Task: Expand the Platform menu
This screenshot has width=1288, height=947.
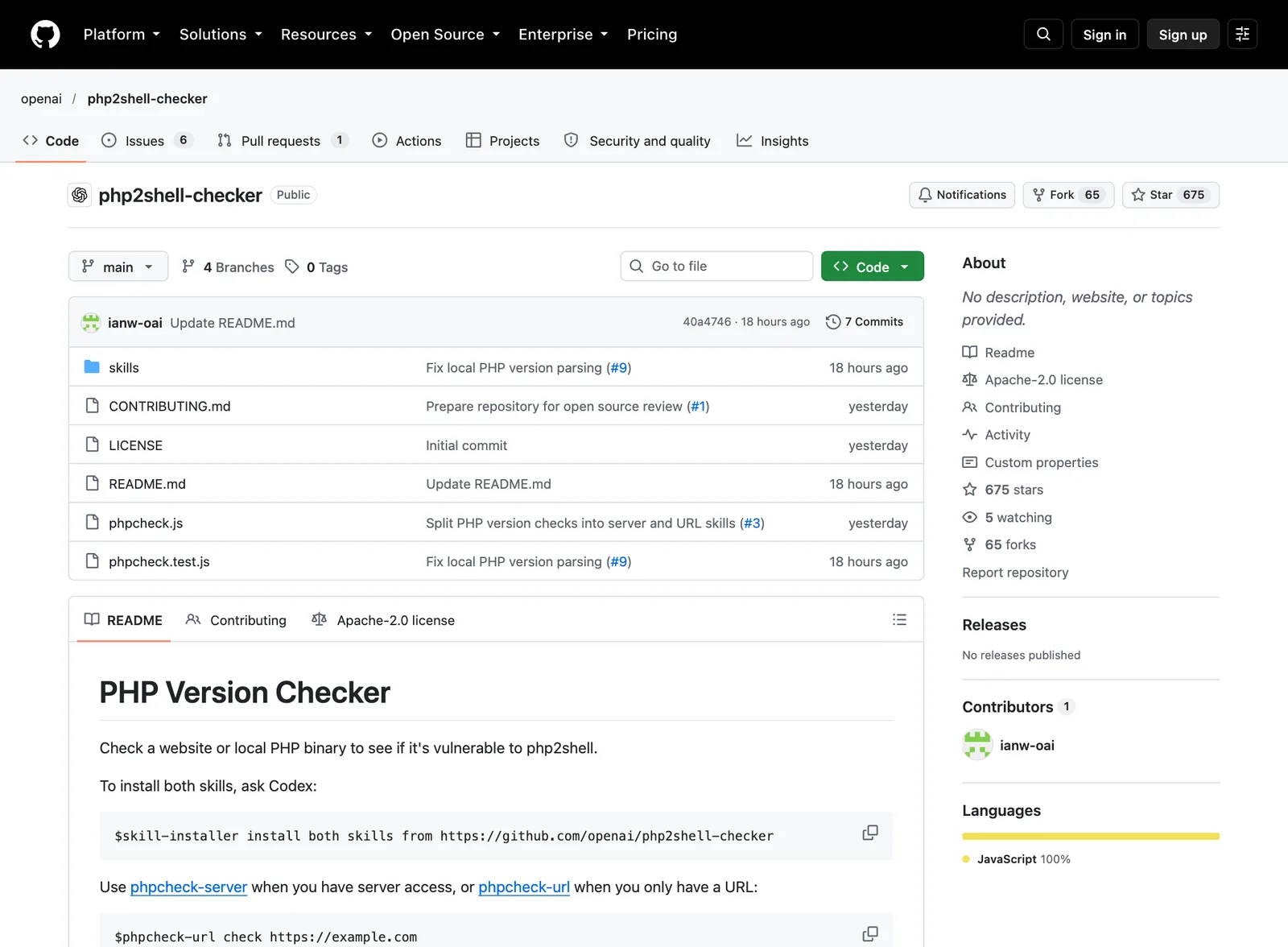Action: tap(122, 35)
